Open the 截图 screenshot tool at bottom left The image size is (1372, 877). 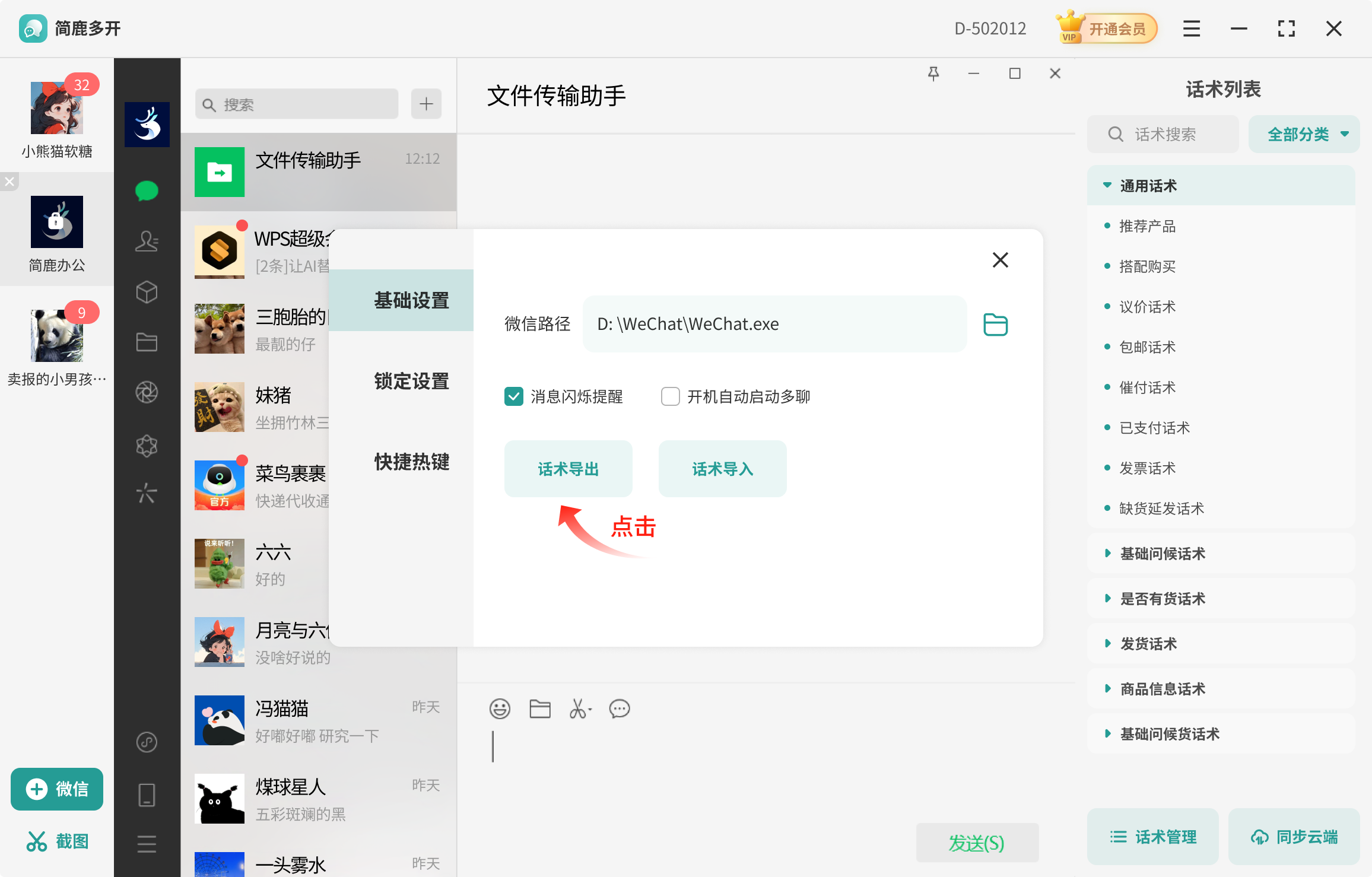[57, 840]
